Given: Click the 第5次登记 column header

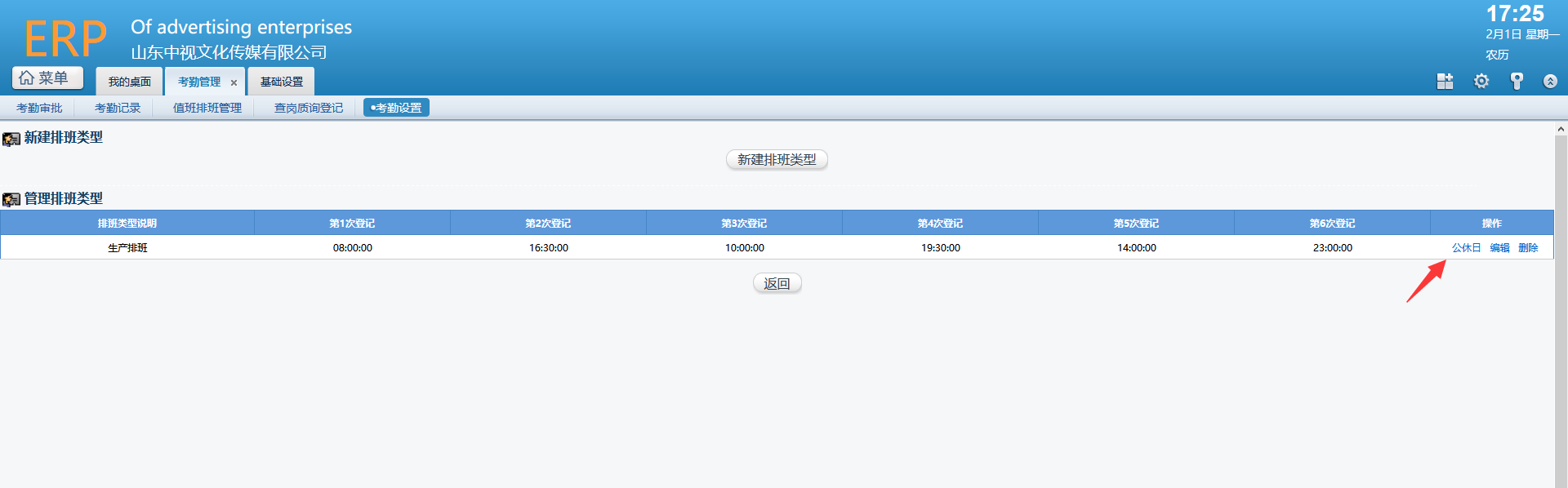Looking at the screenshot, I should click(1136, 223).
